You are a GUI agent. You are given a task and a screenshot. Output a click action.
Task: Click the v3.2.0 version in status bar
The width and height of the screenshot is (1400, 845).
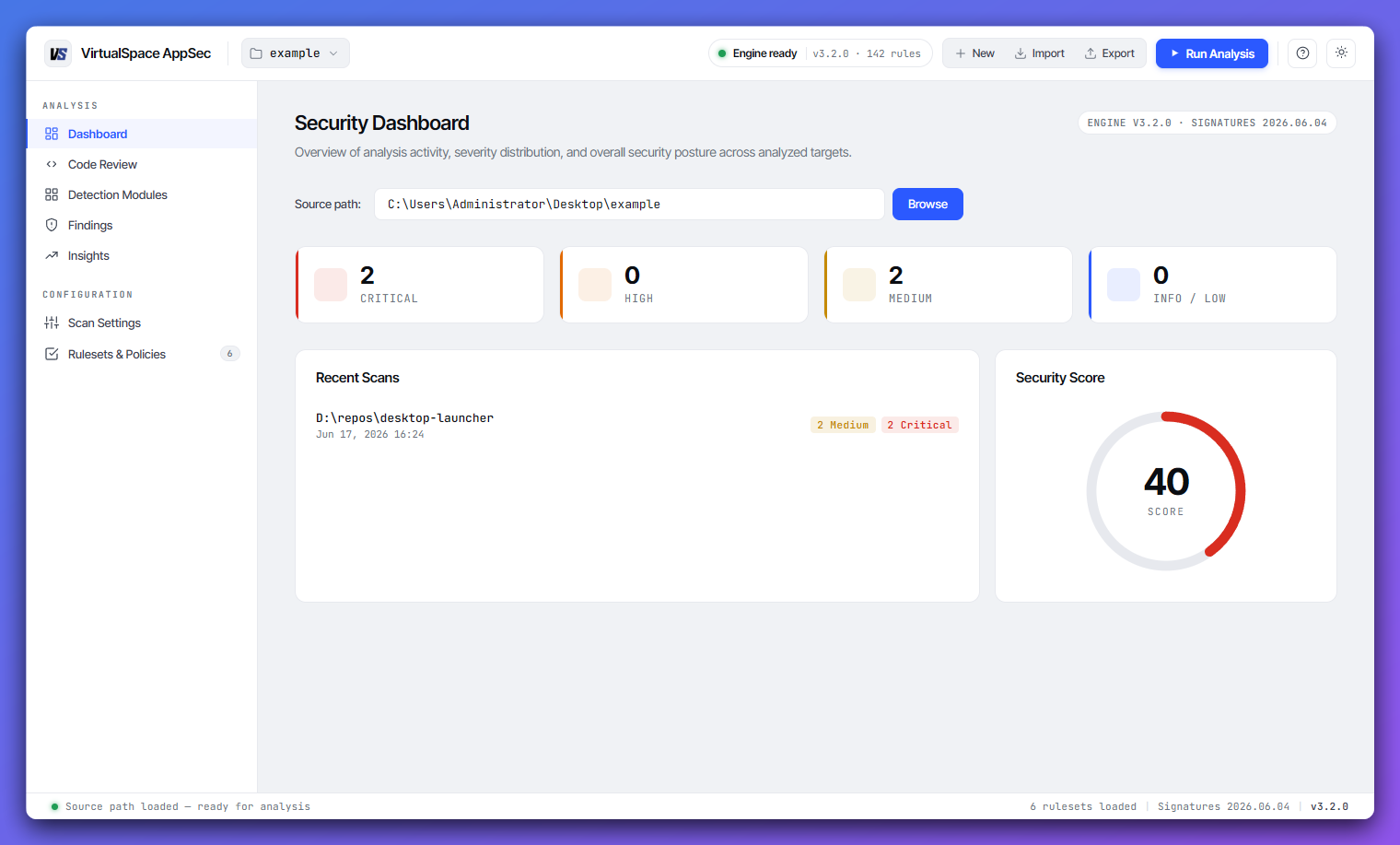[1329, 806]
